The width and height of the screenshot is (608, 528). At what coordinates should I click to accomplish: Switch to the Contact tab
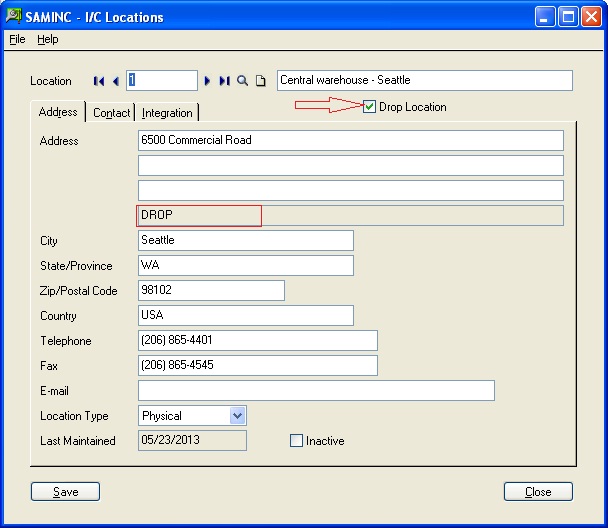pyautogui.click(x=111, y=113)
